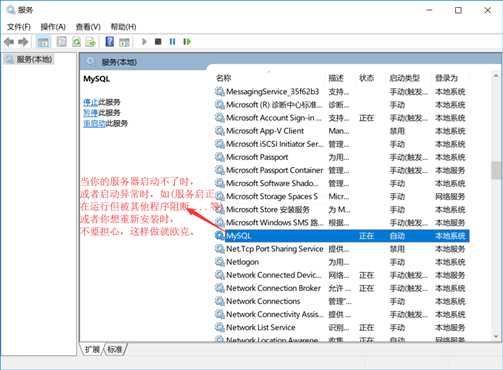
Task: Click the scrollbar down arrow
Action: click(496, 337)
